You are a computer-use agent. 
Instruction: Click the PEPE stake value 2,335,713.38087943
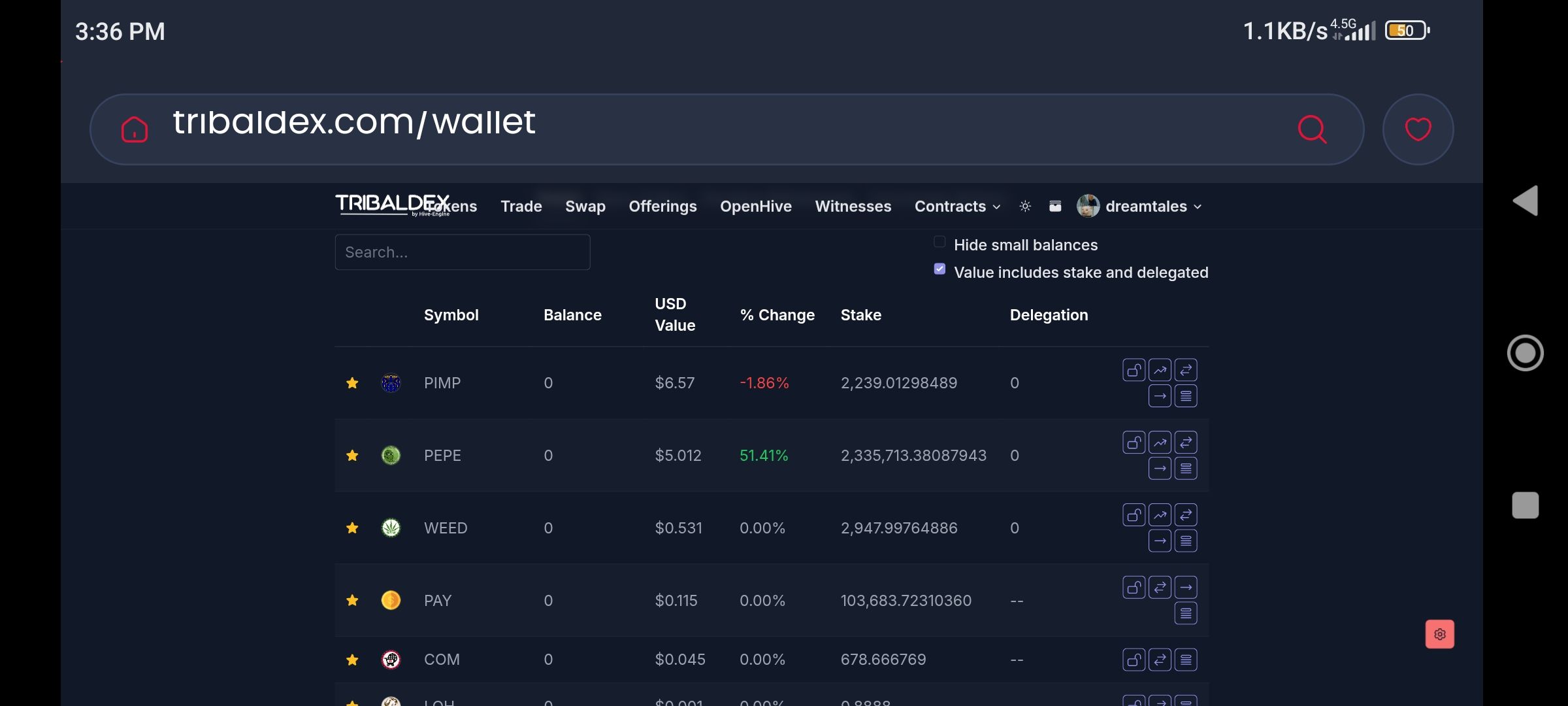(913, 456)
